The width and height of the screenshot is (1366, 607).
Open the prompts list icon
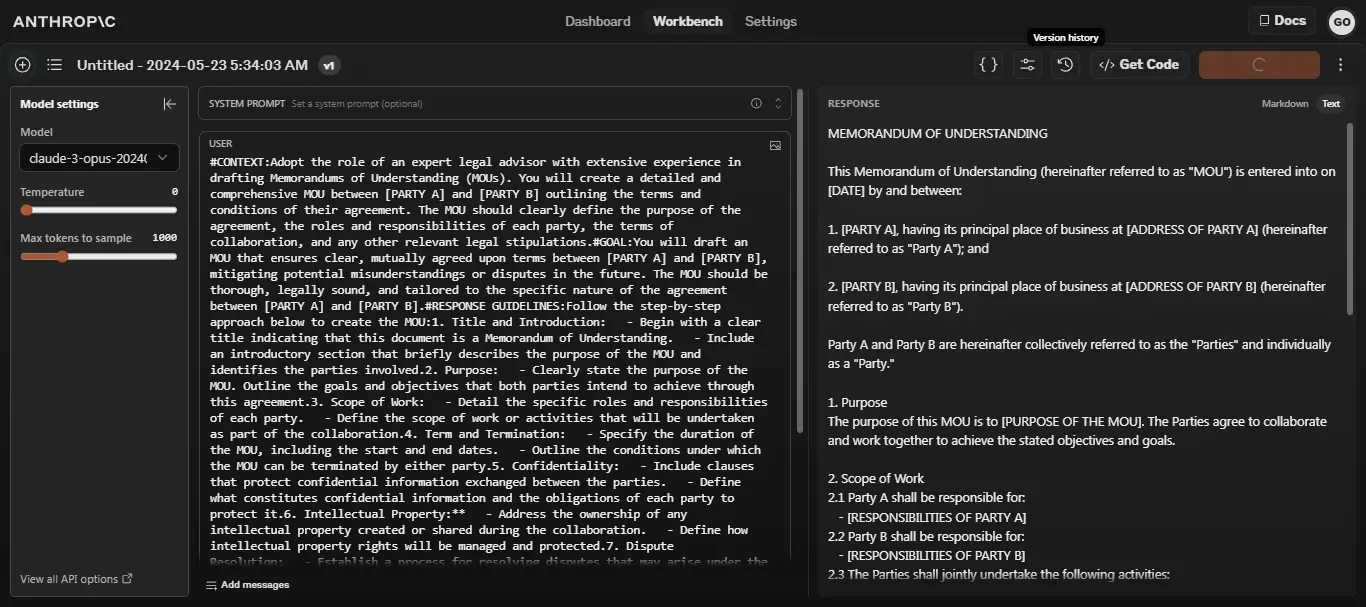point(54,65)
